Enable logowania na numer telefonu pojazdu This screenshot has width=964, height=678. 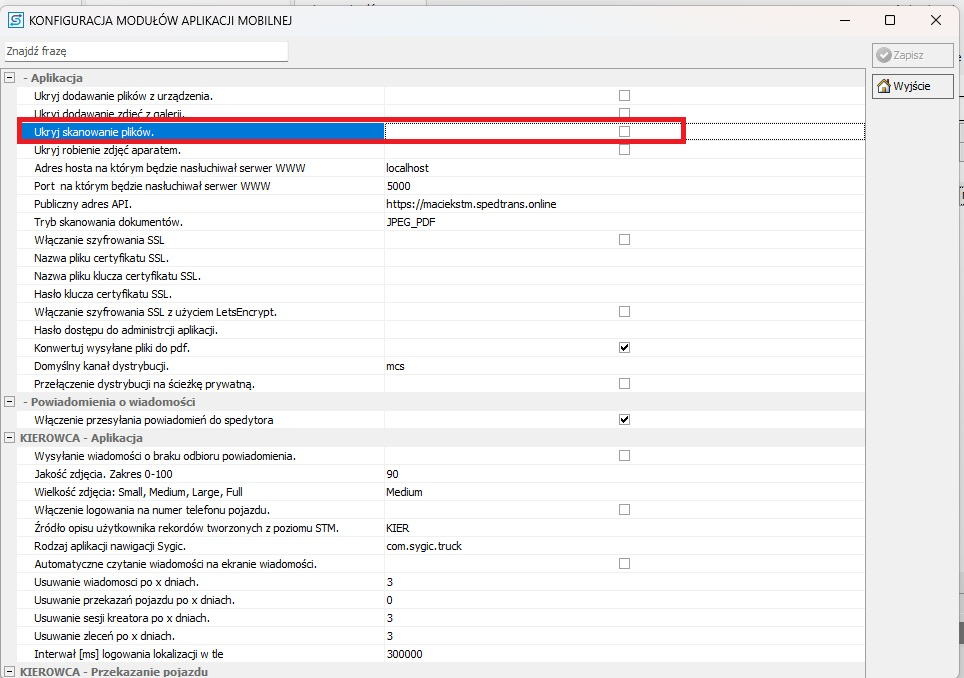point(625,510)
